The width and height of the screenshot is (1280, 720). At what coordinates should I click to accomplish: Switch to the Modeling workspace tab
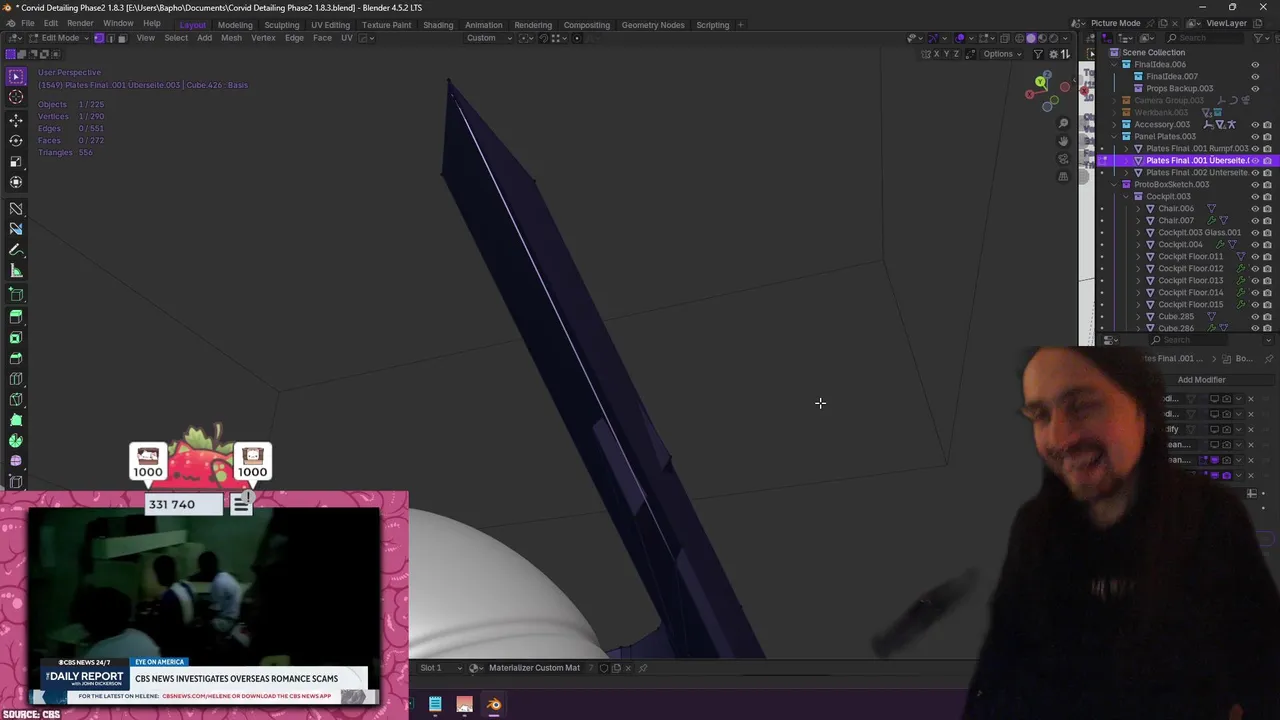[x=235, y=25]
